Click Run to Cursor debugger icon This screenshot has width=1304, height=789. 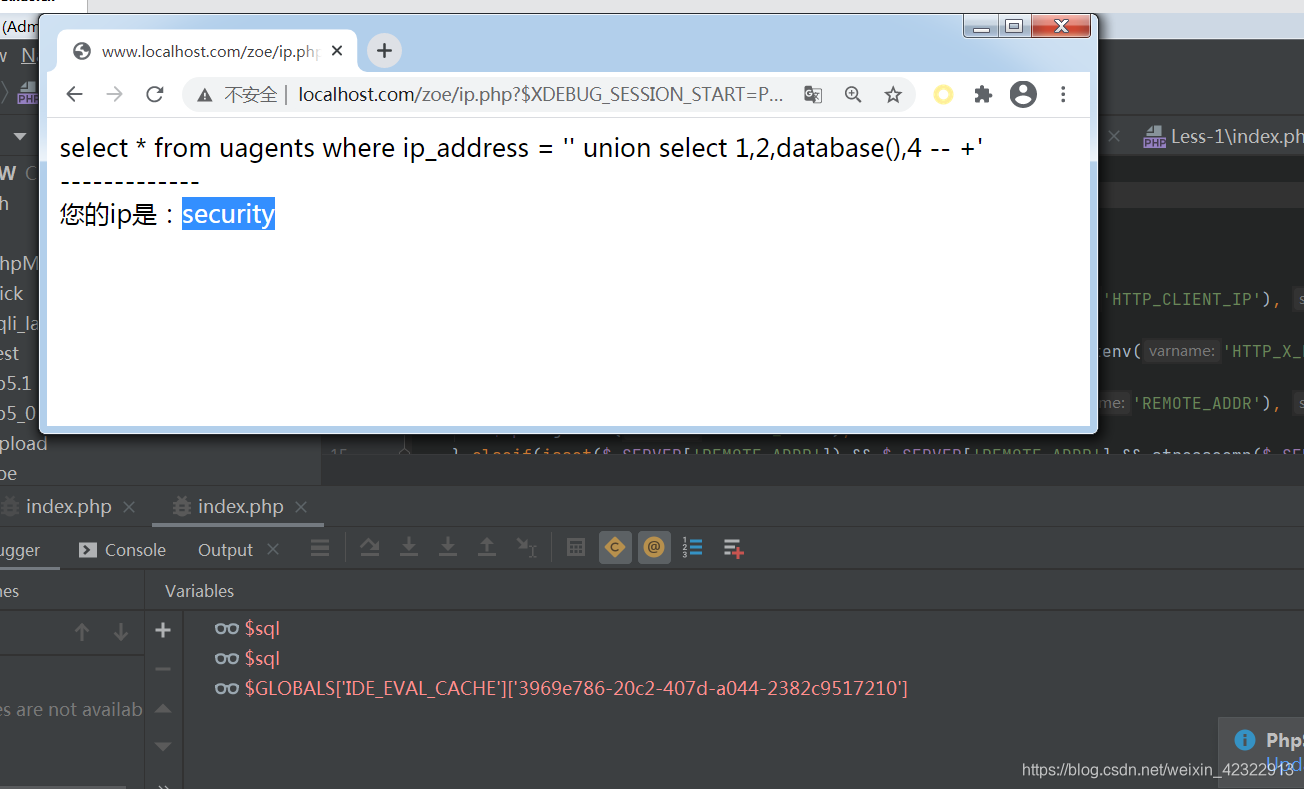(526, 547)
